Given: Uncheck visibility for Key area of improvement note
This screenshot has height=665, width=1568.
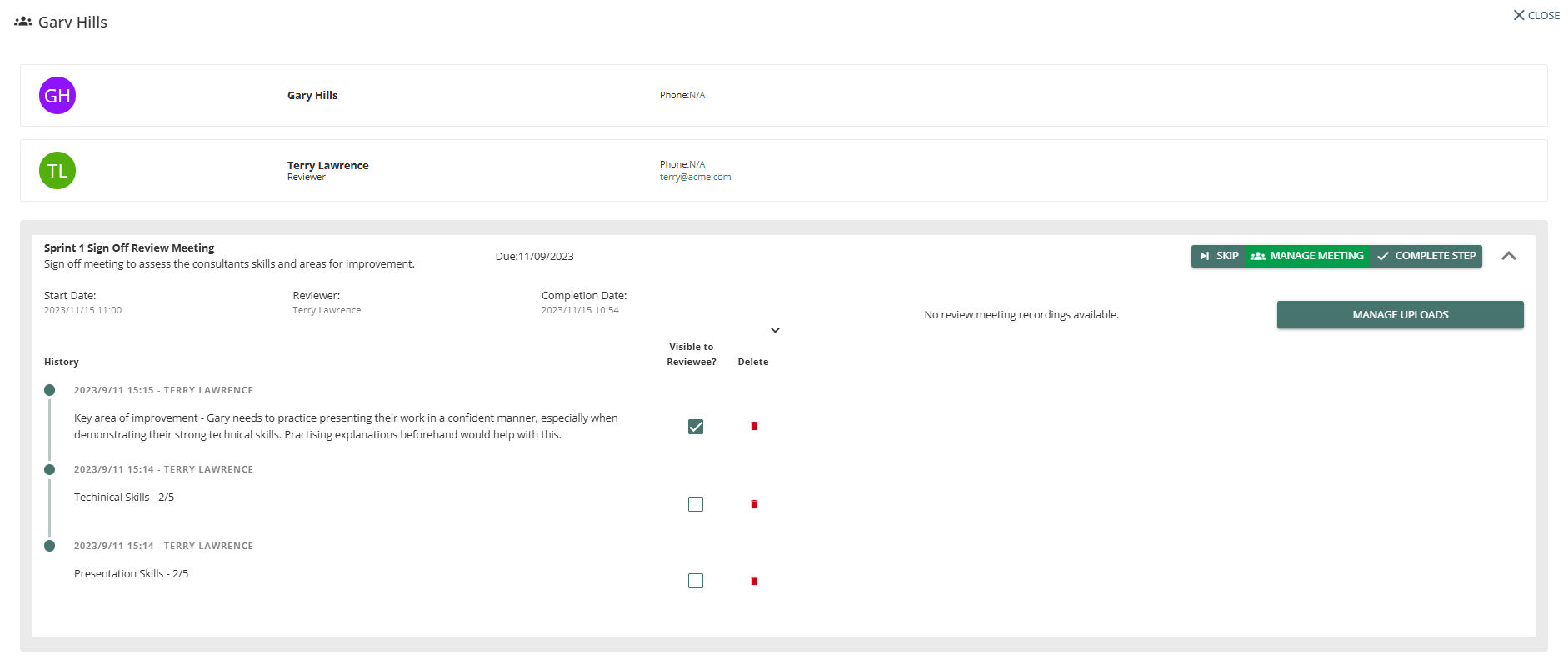Looking at the screenshot, I should point(696,427).
